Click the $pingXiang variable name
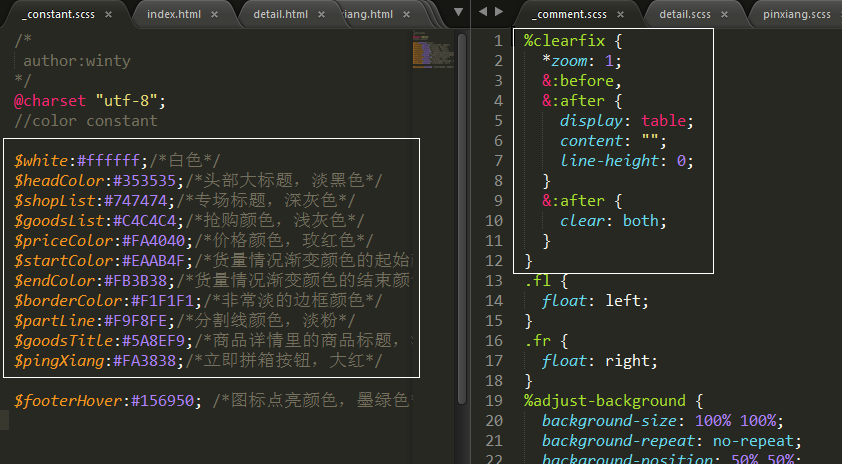Image resolution: width=842 pixels, height=464 pixels. coord(59,361)
